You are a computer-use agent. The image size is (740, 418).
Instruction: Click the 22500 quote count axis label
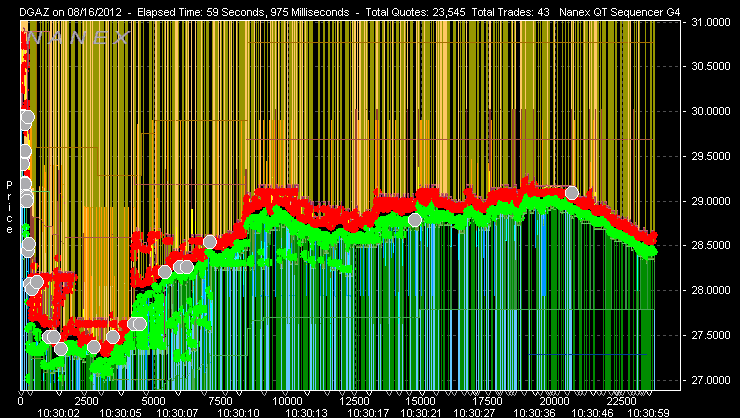(x=621, y=401)
